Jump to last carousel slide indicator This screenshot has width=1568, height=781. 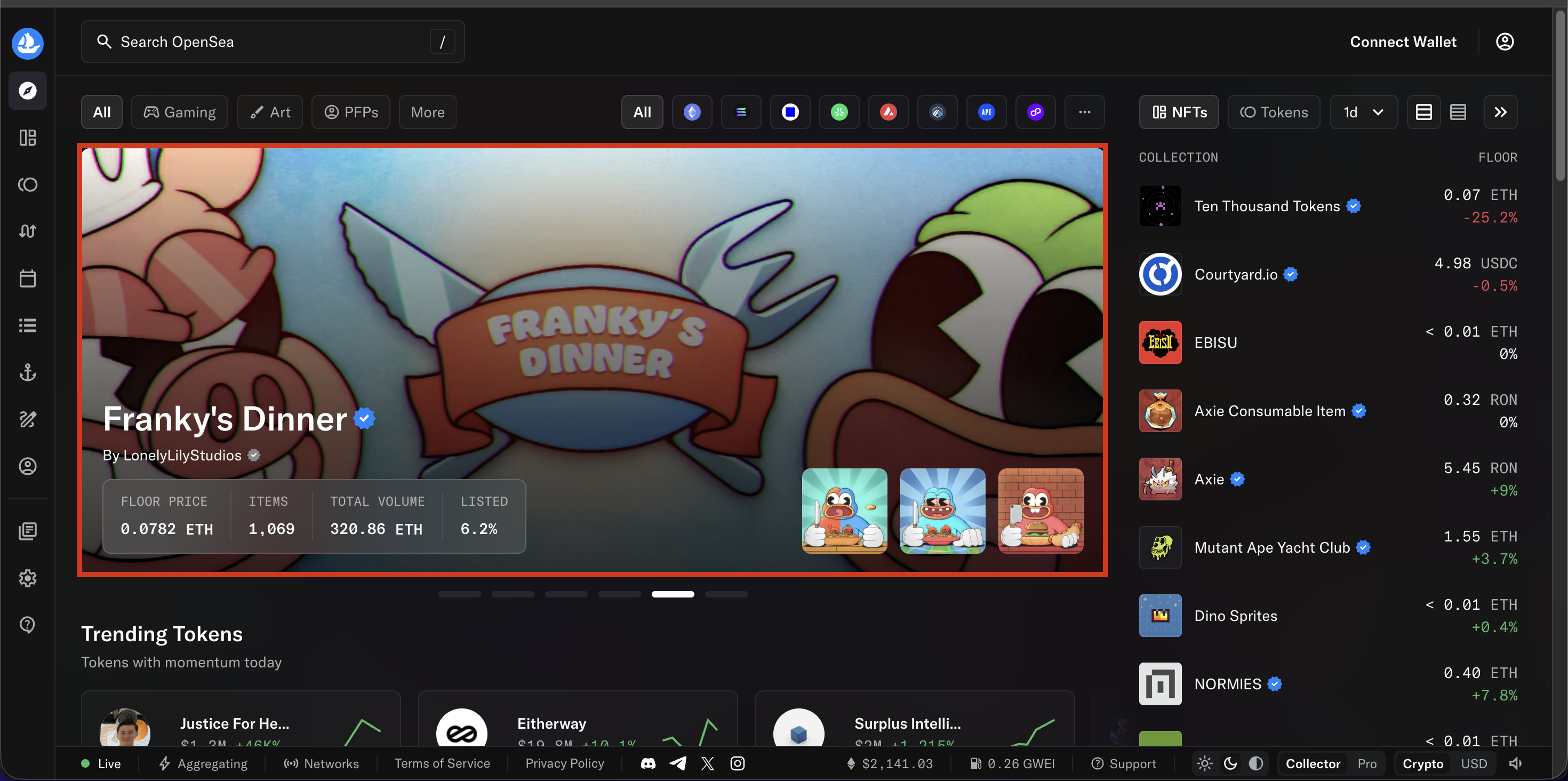pyautogui.click(x=726, y=594)
